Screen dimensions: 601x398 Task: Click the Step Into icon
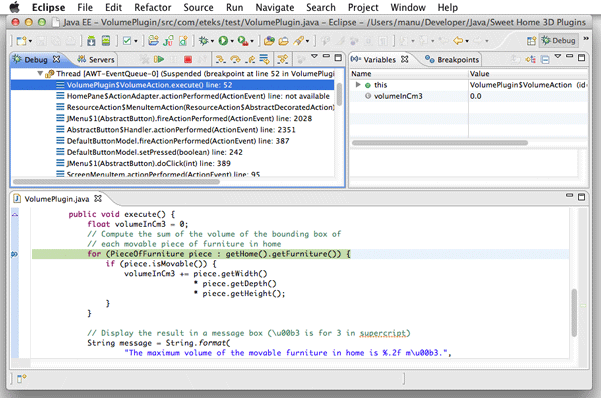pyautogui.click(x=220, y=59)
